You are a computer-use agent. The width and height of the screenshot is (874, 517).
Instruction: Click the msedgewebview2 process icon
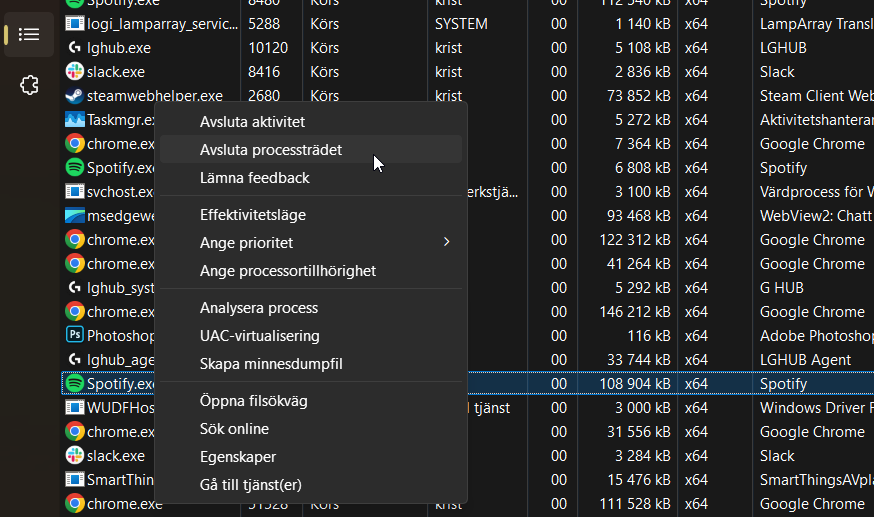pyautogui.click(x=74, y=216)
